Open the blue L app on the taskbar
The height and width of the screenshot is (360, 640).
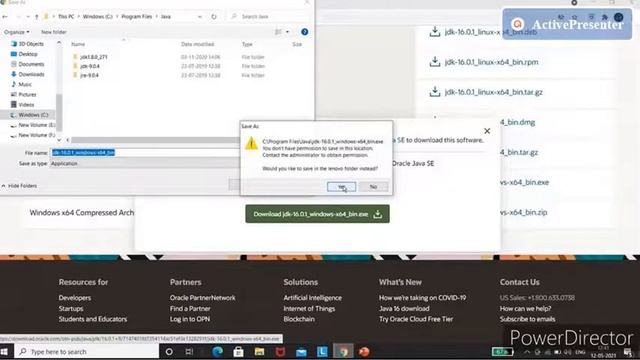pyautogui.click(x=322, y=352)
